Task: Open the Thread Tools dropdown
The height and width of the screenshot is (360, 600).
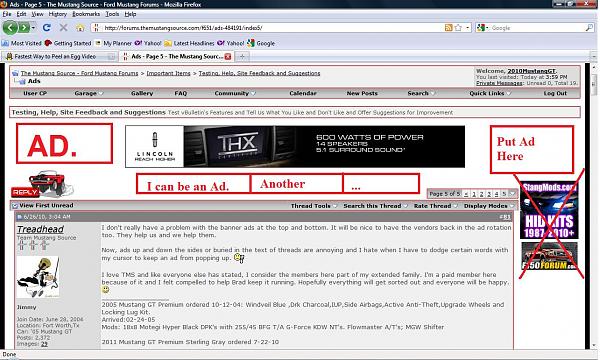Action: click(x=314, y=206)
